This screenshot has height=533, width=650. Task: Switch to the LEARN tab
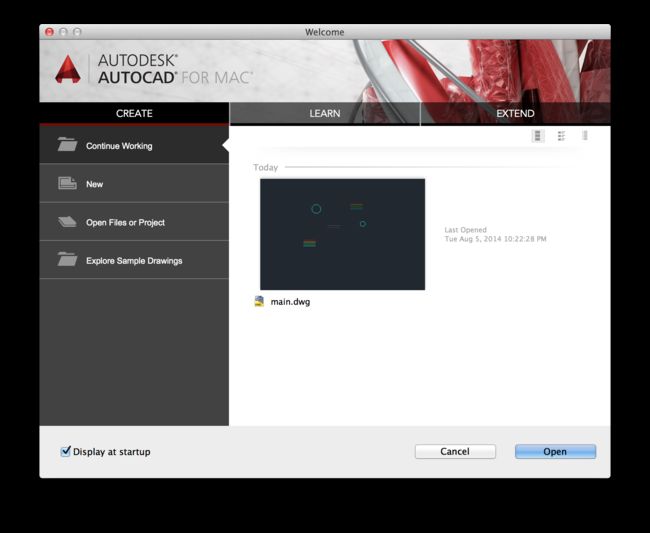(x=325, y=114)
